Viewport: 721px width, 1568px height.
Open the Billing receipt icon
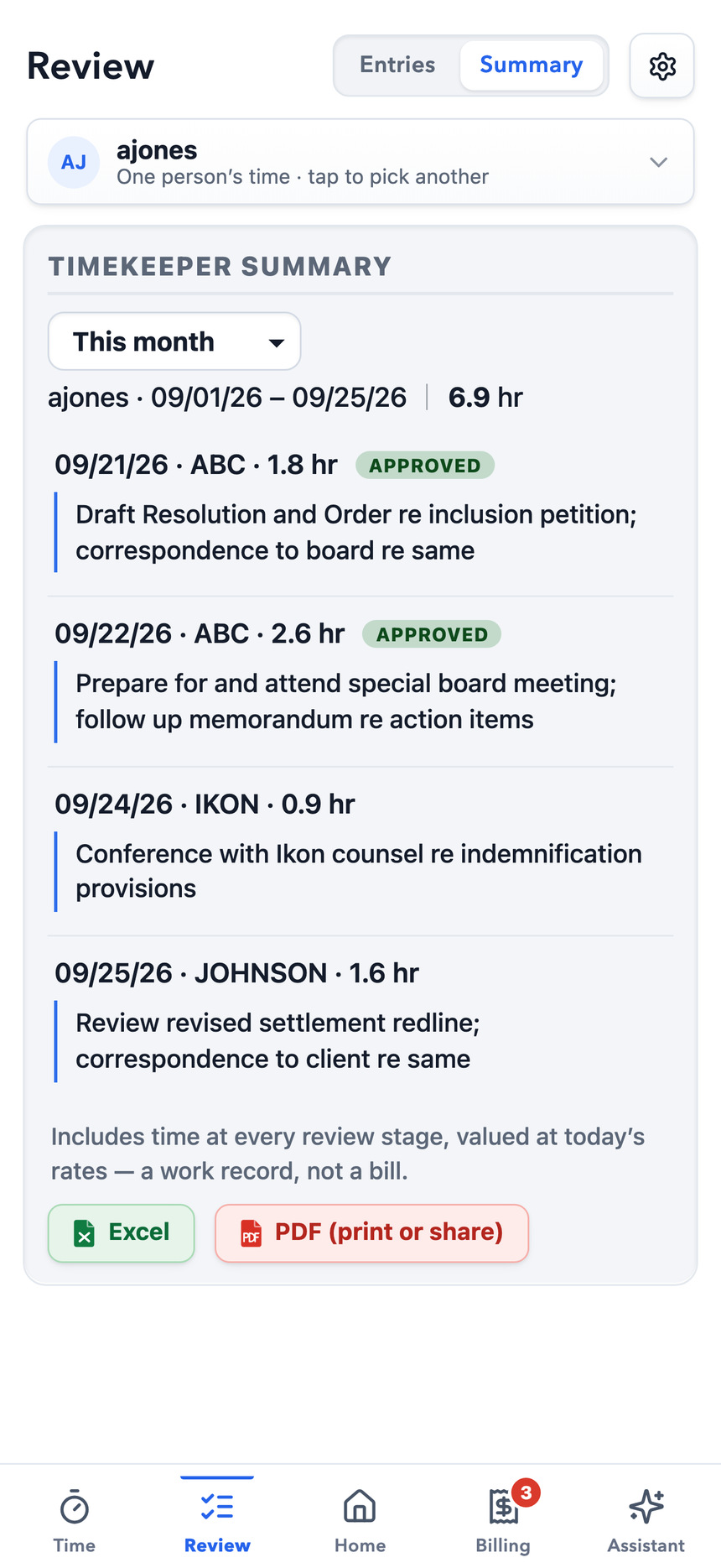(504, 1508)
